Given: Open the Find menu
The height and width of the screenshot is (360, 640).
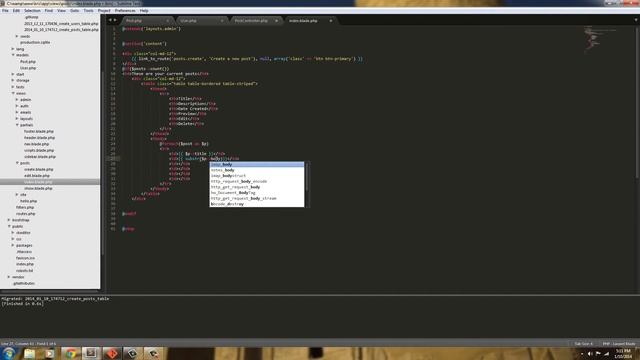Looking at the screenshot, I should click(49, 11).
